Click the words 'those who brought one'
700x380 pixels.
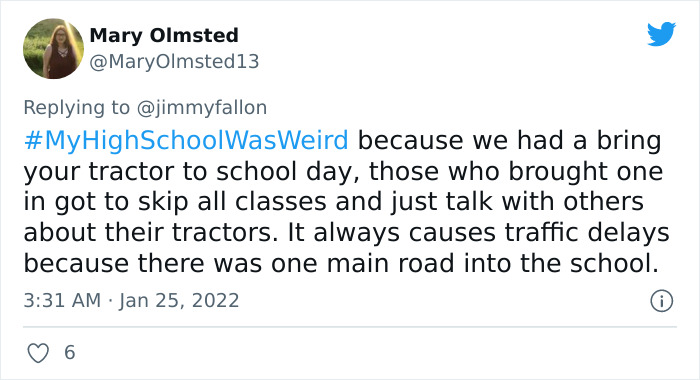pos(516,171)
